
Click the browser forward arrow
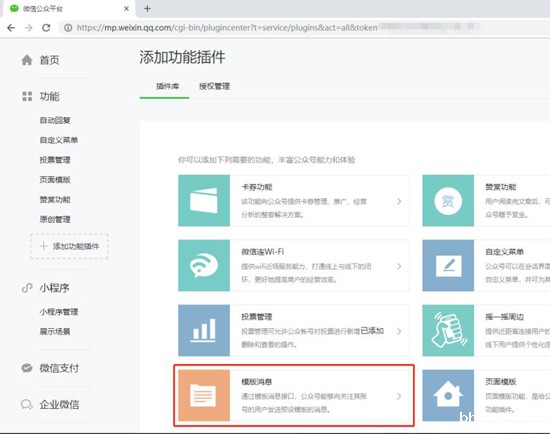[x=28, y=28]
